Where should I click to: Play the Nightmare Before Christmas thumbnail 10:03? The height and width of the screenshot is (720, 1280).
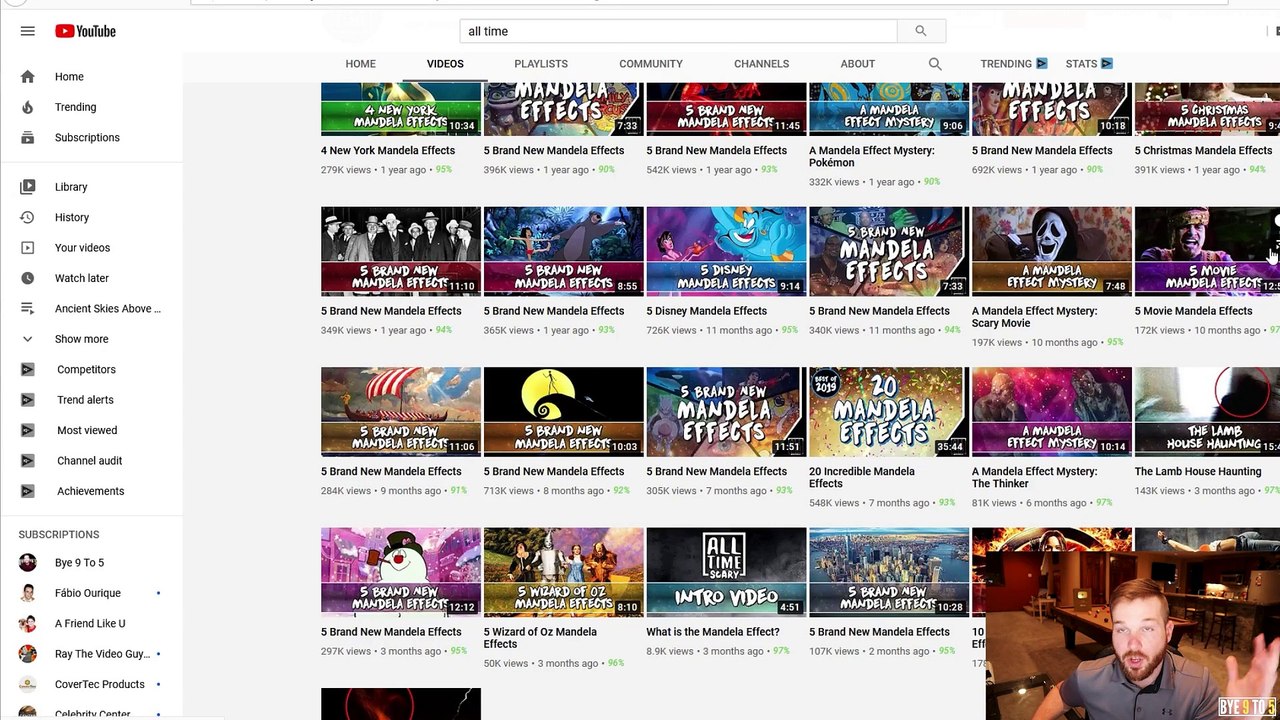(563, 412)
